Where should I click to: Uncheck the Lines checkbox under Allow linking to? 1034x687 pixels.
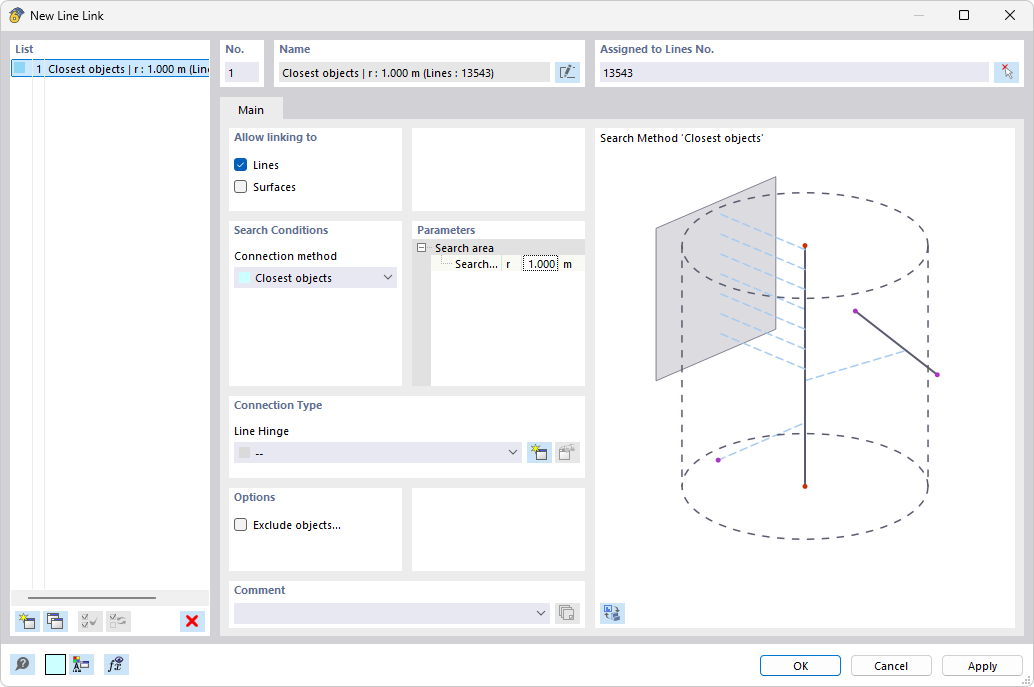[240, 164]
